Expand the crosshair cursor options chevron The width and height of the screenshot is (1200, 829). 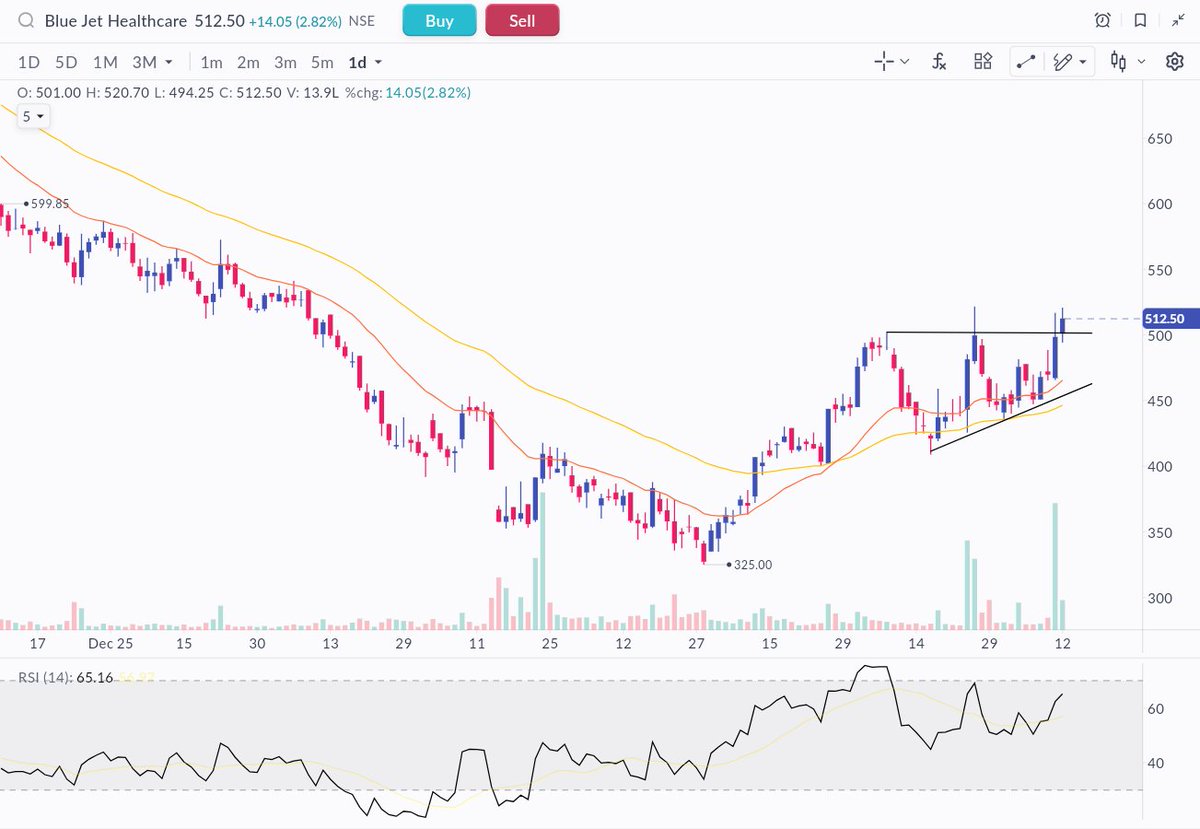click(905, 62)
